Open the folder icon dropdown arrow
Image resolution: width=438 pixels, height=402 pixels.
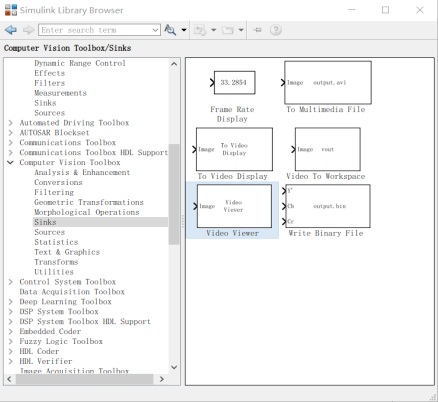pos(241,30)
